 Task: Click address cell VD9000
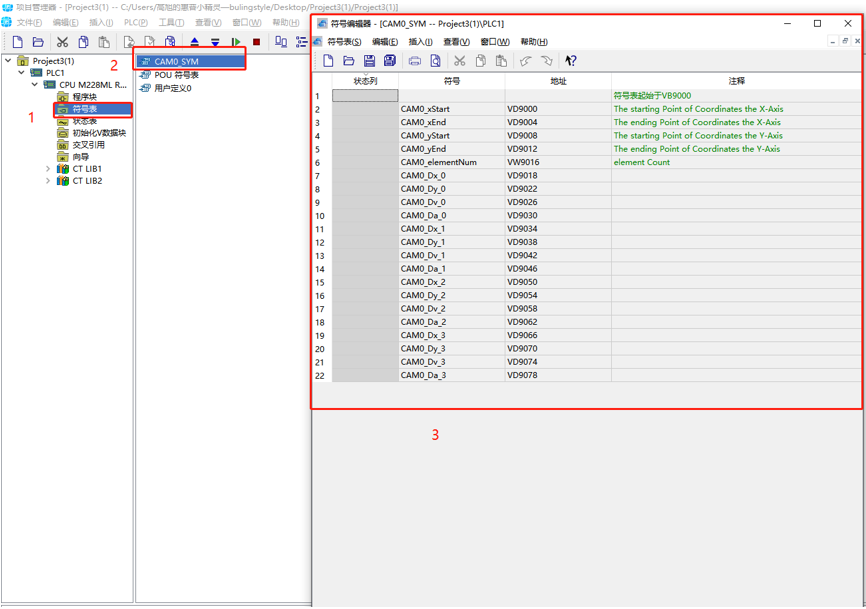point(558,109)
